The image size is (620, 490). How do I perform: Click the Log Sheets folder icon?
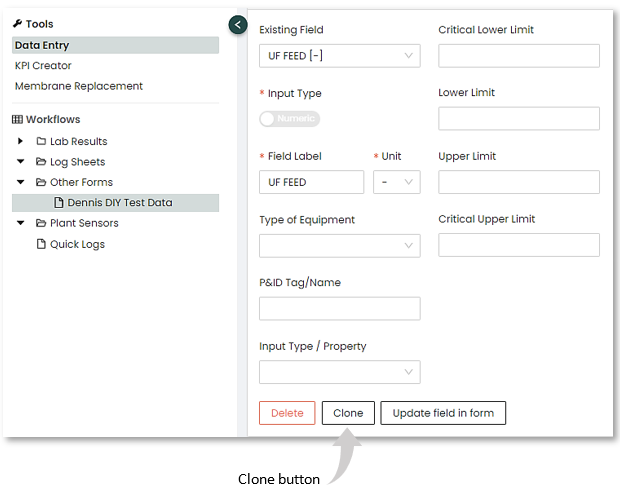click(41, 162)
